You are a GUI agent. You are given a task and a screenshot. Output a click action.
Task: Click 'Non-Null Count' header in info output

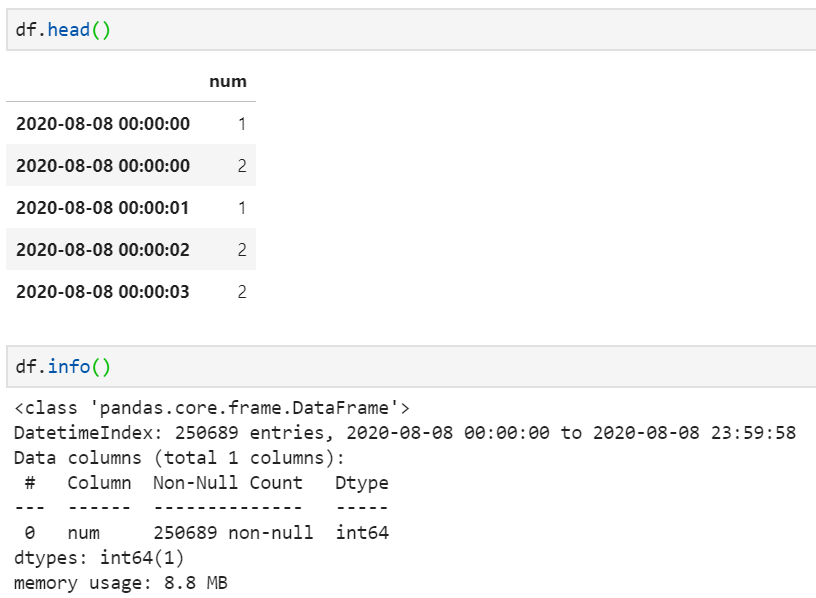[227, 482]
